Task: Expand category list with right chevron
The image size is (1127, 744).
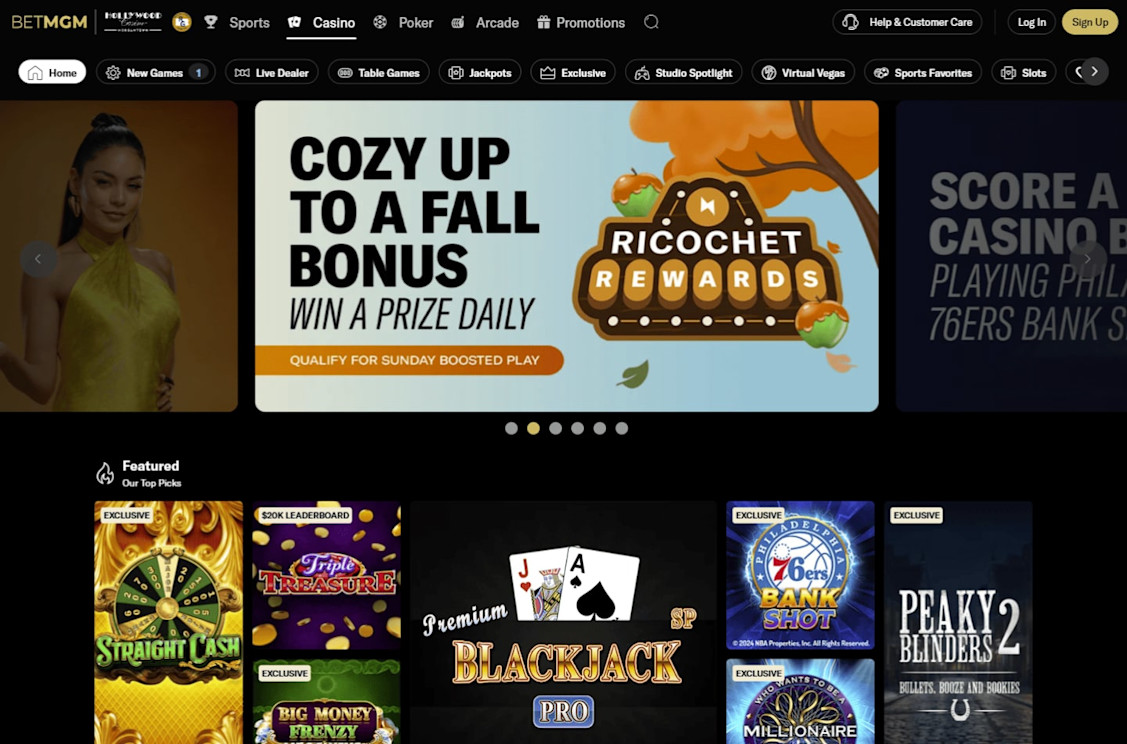Action: tap(1095, 71)
